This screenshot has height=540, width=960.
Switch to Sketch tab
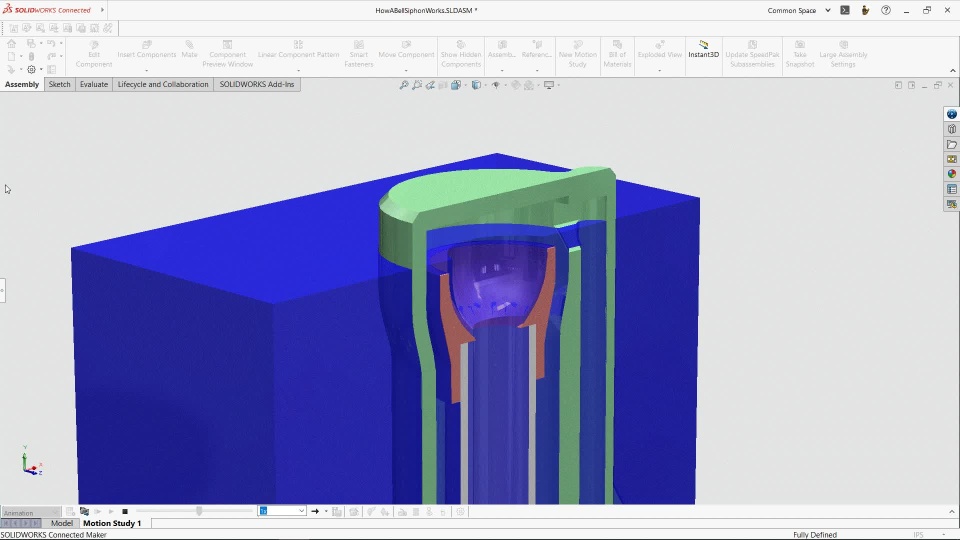pos(59,84)
